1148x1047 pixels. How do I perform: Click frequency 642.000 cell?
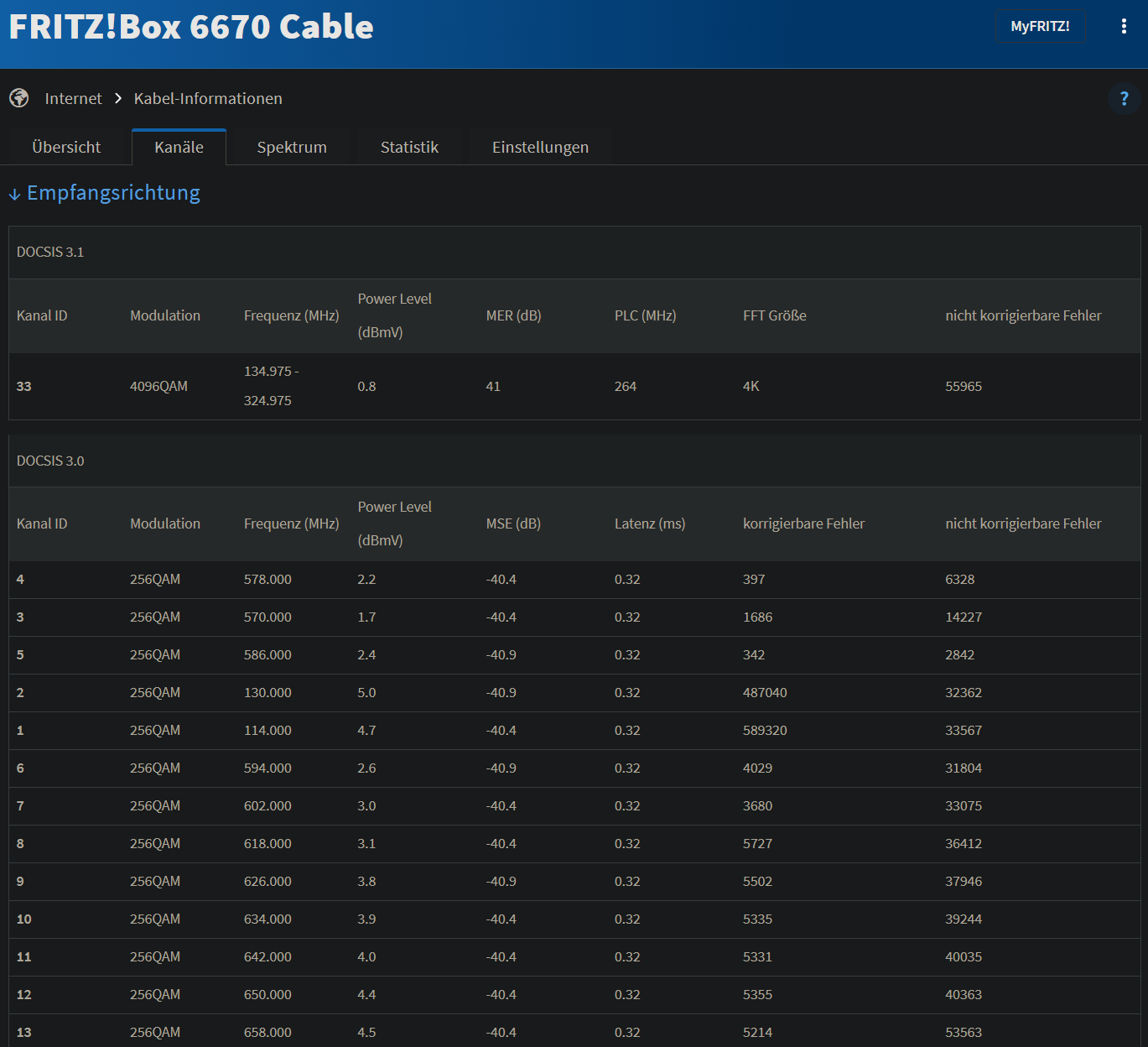268,956
